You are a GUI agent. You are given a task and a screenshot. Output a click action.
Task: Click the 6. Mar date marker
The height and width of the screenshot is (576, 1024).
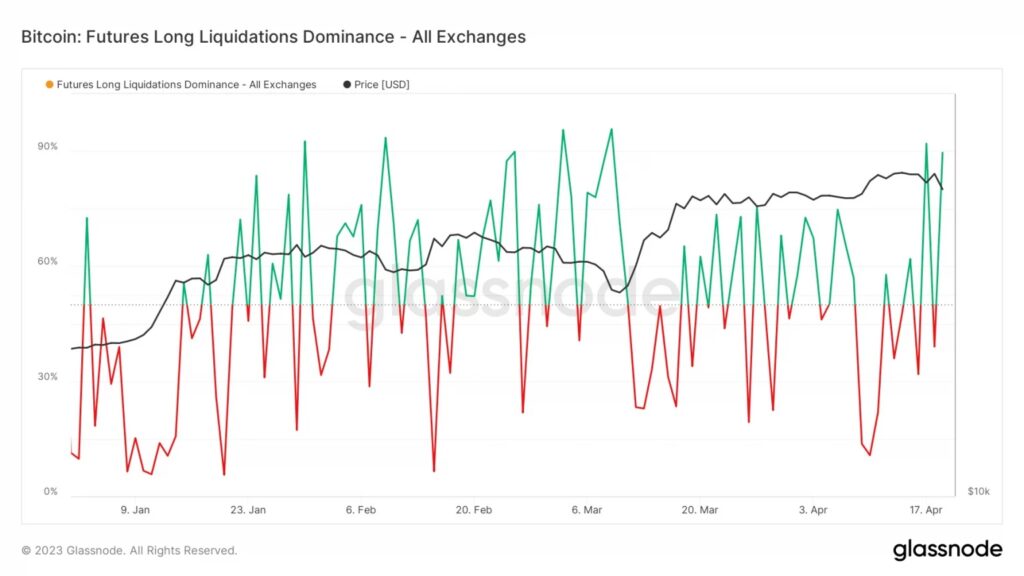[x=587, y=510]
